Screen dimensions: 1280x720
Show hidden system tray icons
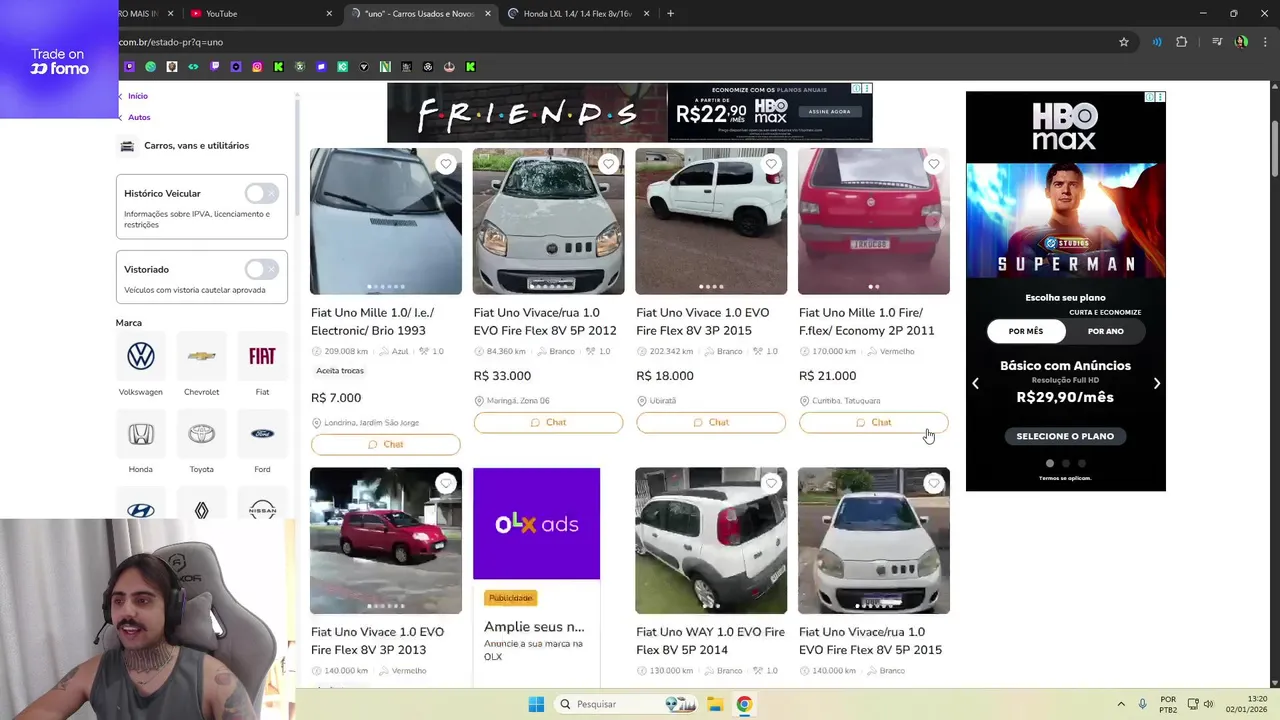click(x=1120, y=704)
